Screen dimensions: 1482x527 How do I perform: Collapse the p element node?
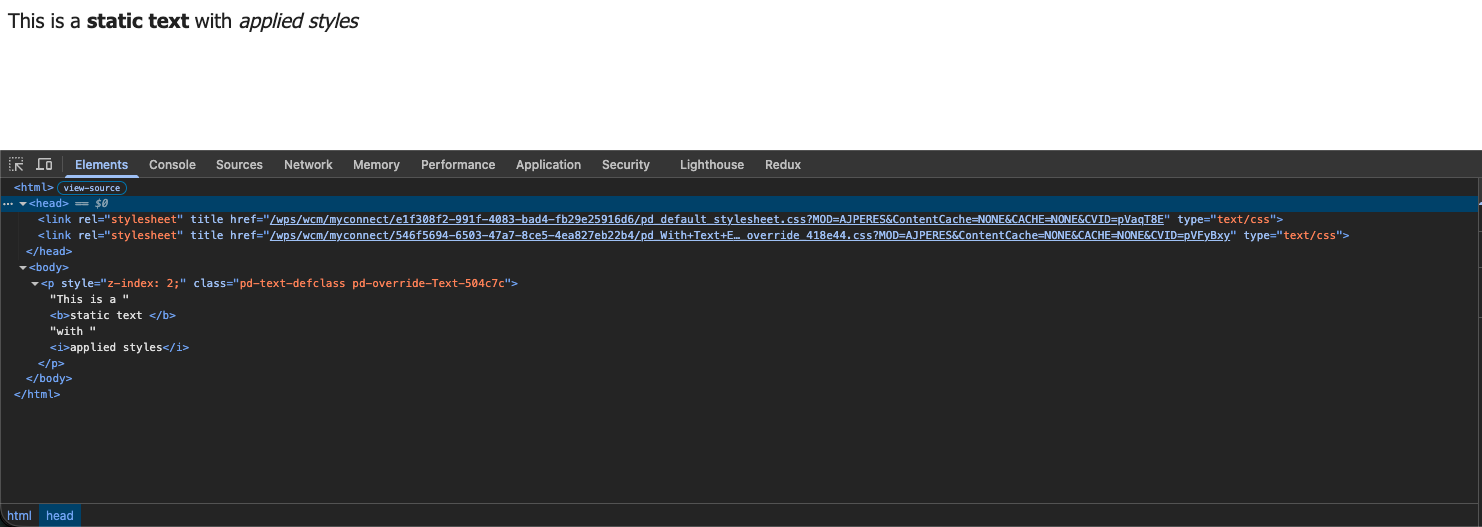tap(35, 283)
